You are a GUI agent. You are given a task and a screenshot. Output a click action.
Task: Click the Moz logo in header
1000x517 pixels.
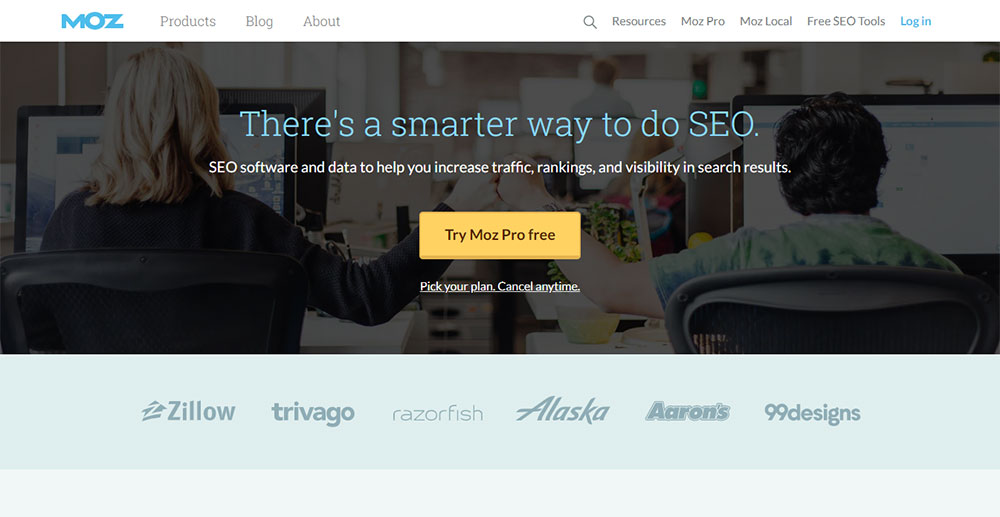tap(92, 21)
